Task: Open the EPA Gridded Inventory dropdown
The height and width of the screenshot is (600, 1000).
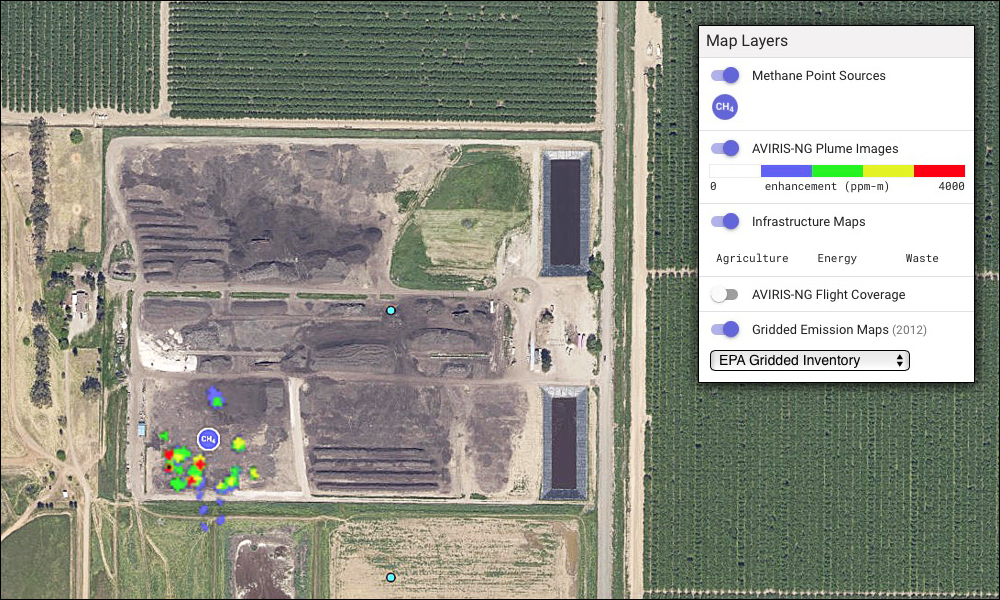Action: click(x=809, y=360)
